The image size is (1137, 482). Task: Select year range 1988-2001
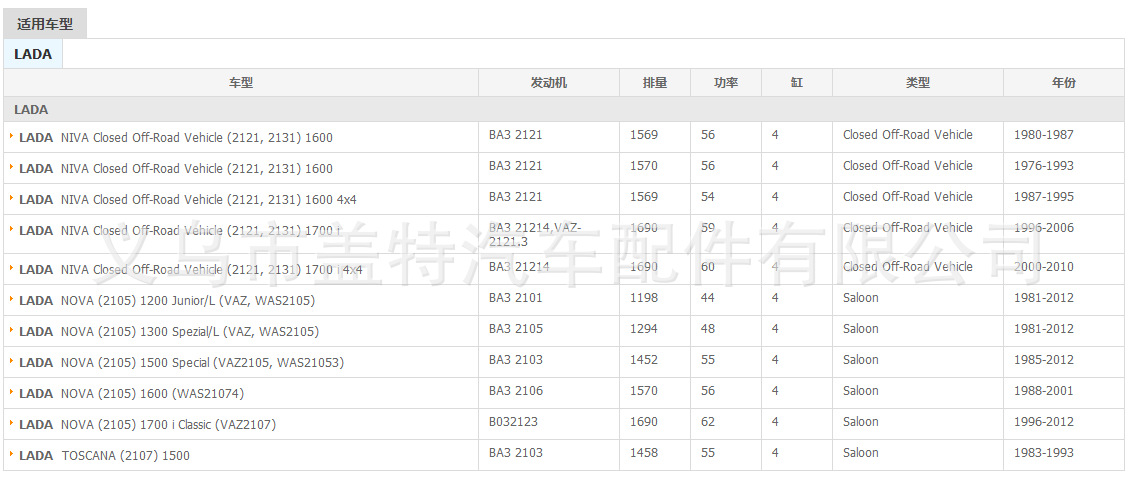1043,391
